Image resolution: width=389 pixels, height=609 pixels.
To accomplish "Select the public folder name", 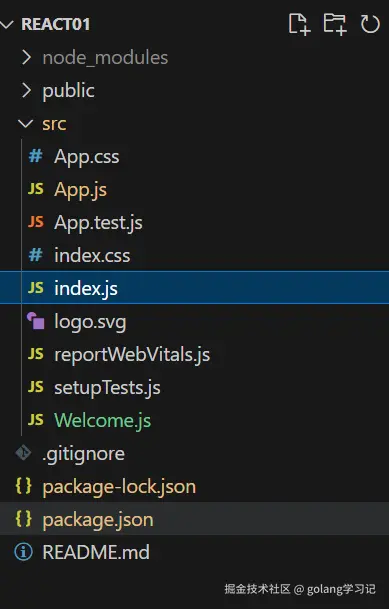I will [68, 91].
